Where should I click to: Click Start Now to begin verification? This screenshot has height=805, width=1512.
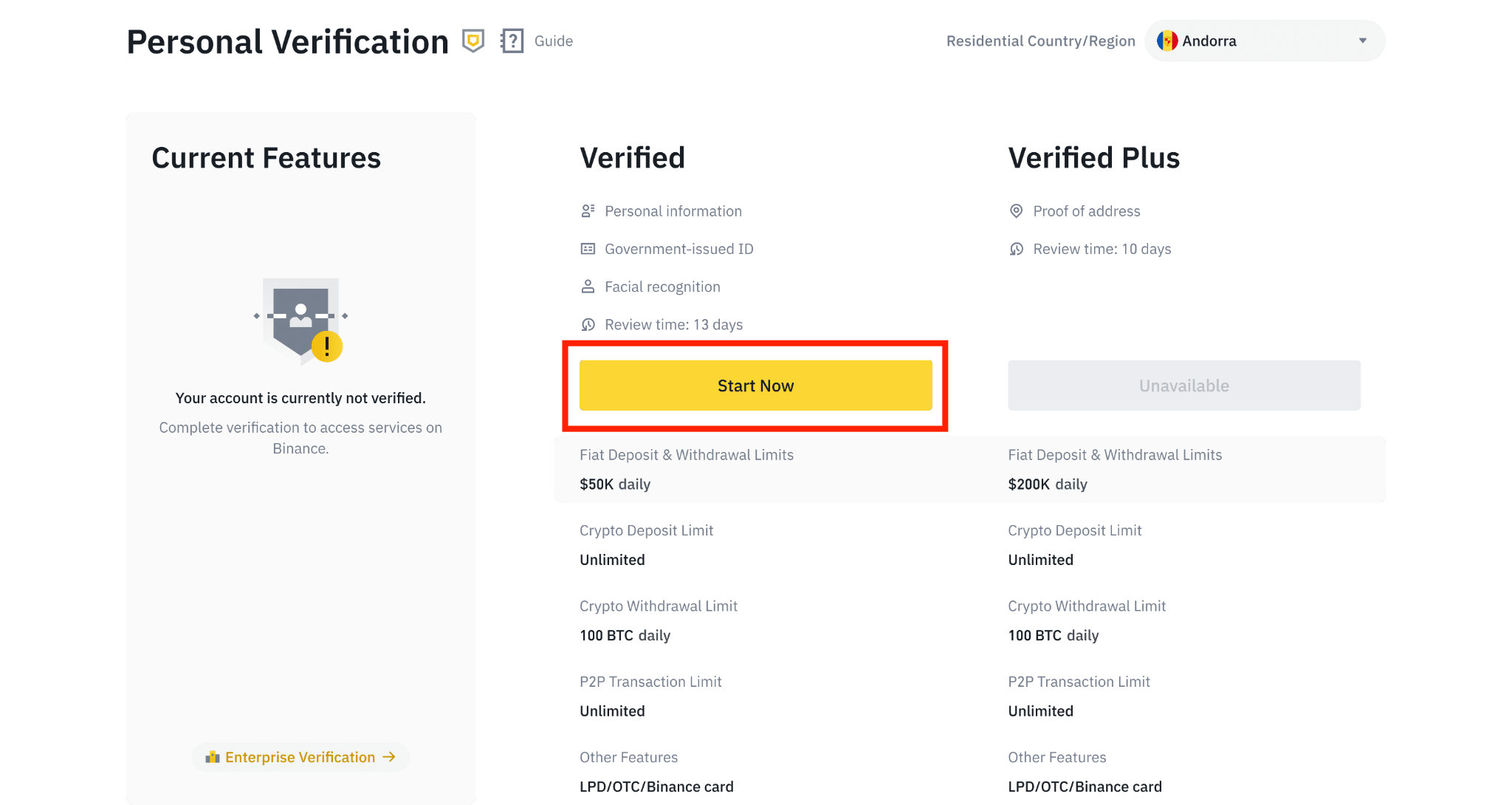tap(755, 385)
